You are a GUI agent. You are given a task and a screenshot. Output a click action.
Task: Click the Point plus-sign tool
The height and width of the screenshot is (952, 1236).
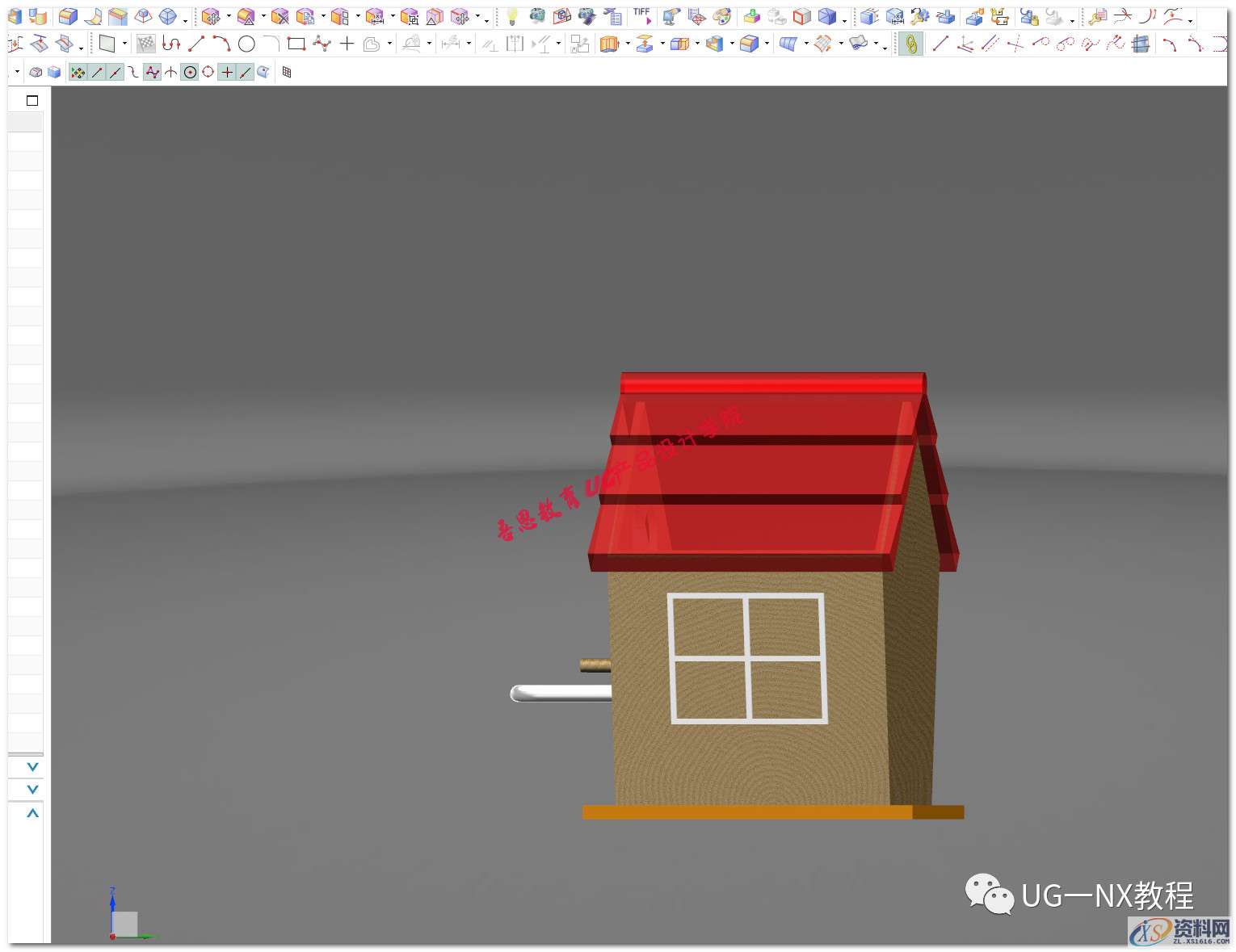[347, 44]
